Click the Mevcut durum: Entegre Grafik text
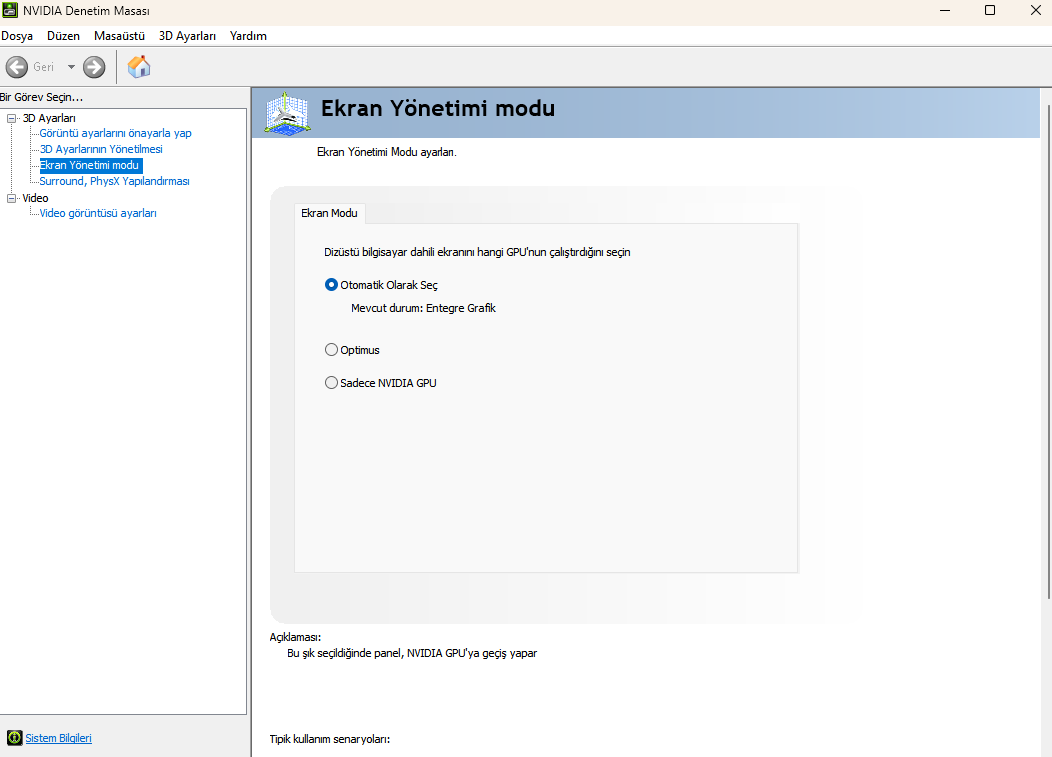Image resolution: width=1052 pixels, height=757 pixels. click(423, 308)
